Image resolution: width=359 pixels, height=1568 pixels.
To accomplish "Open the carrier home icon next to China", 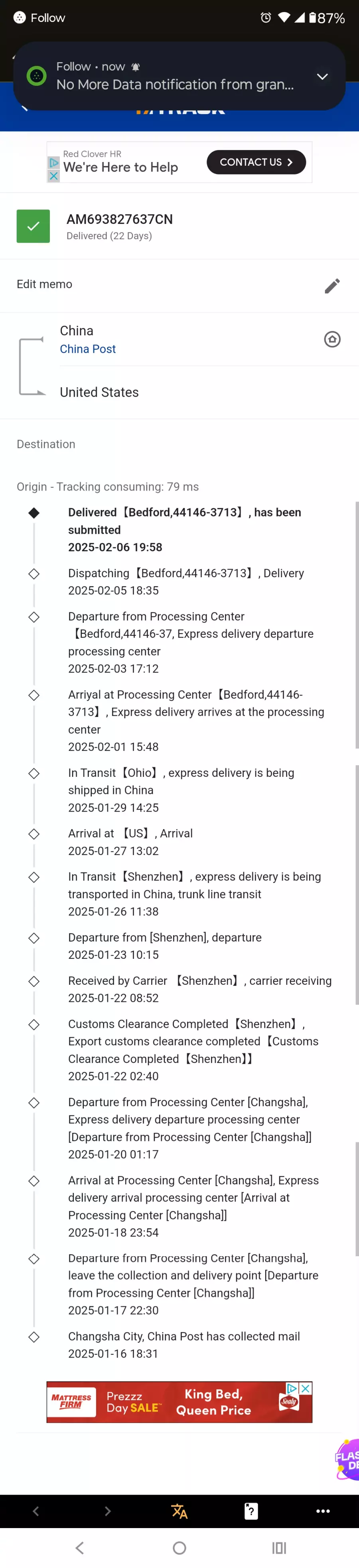I will point(332,339).
